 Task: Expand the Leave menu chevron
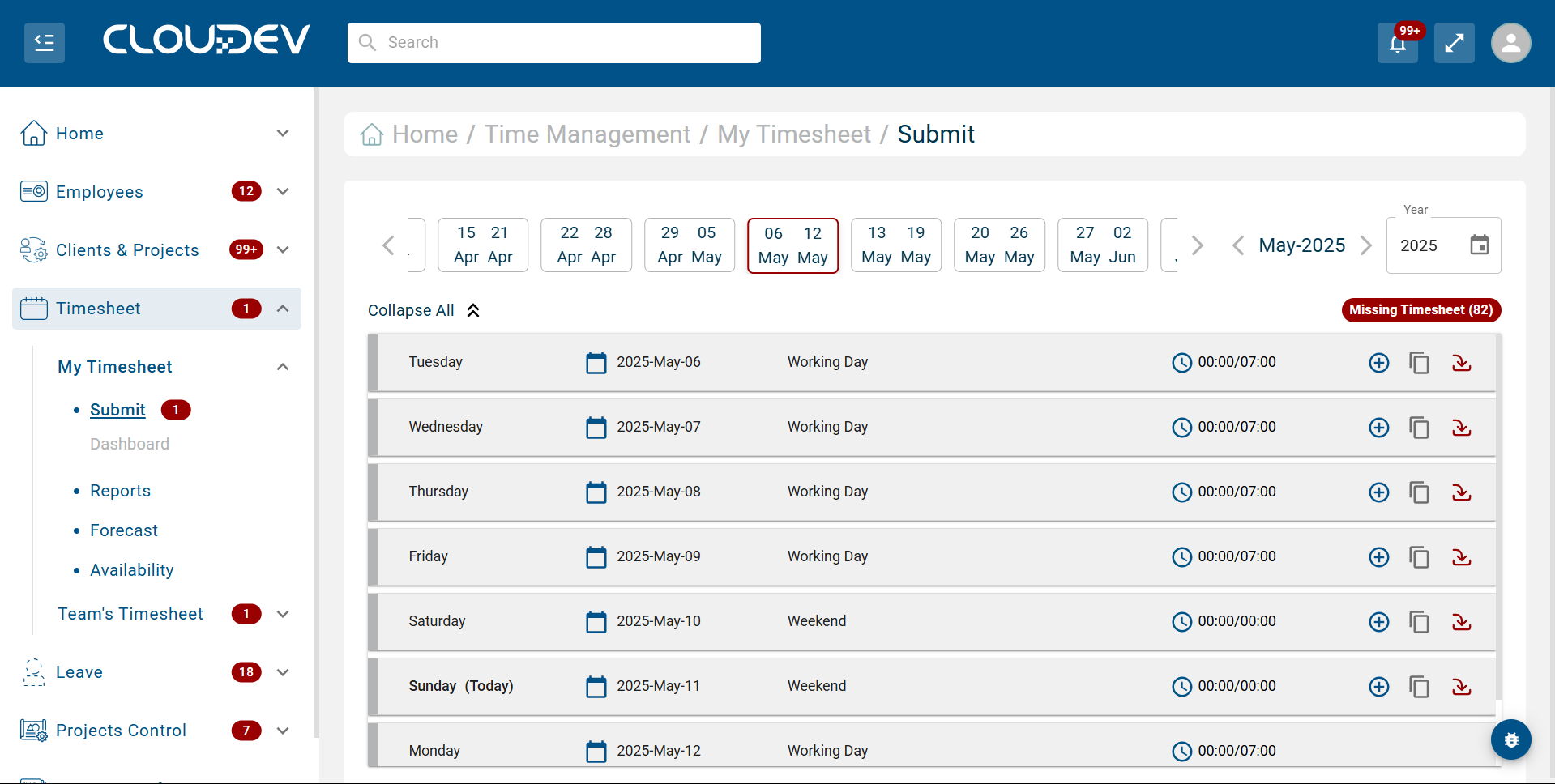pyautogui.click(x=283, y=672)
